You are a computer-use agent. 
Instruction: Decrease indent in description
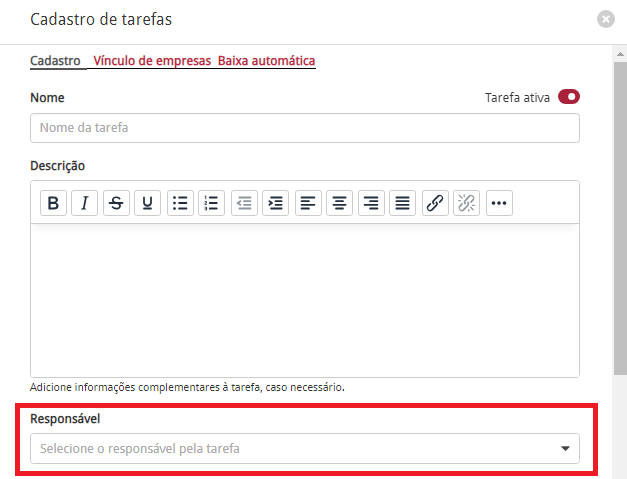[244, 203]
